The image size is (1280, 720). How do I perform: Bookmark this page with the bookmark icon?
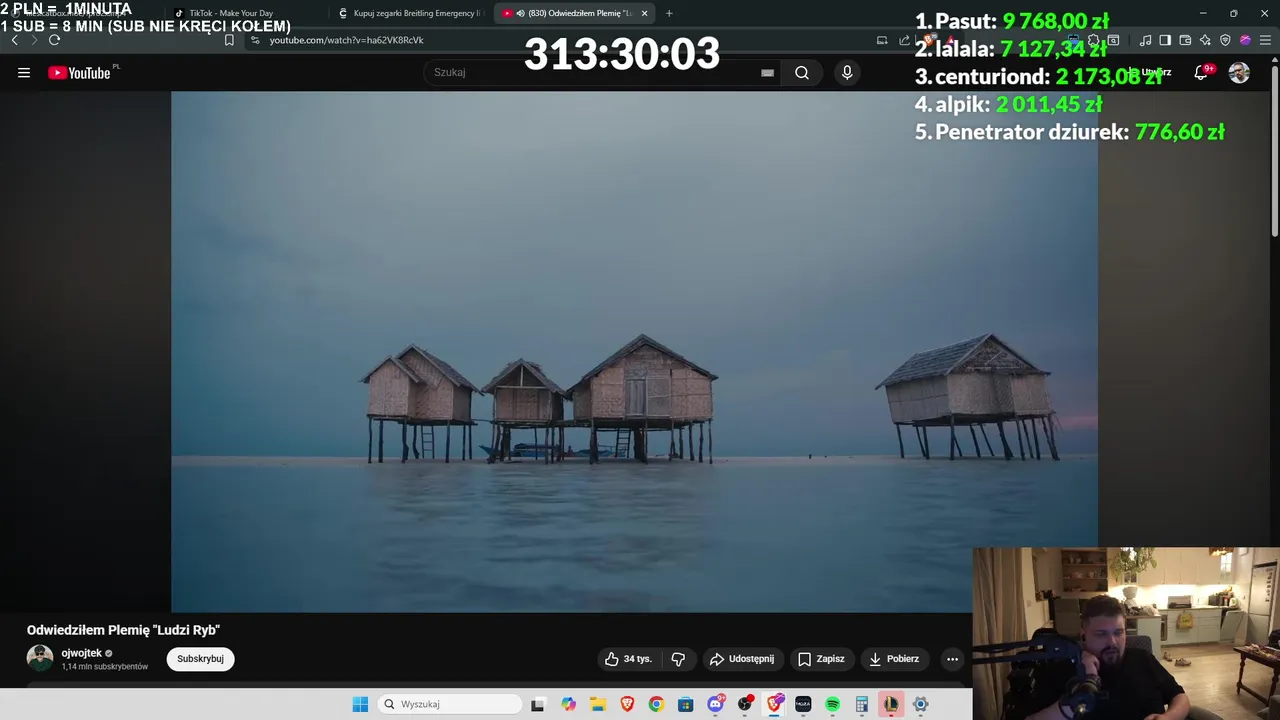pyautogui.click(x=229, y=40)
